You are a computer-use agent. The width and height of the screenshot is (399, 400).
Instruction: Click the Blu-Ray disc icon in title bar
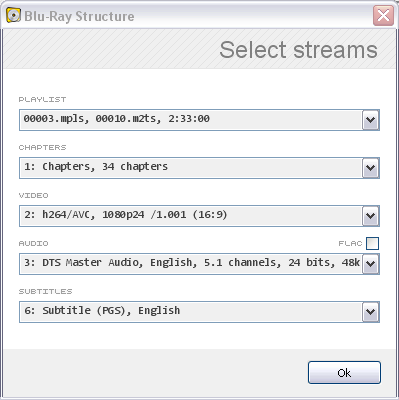click(13, 16)
